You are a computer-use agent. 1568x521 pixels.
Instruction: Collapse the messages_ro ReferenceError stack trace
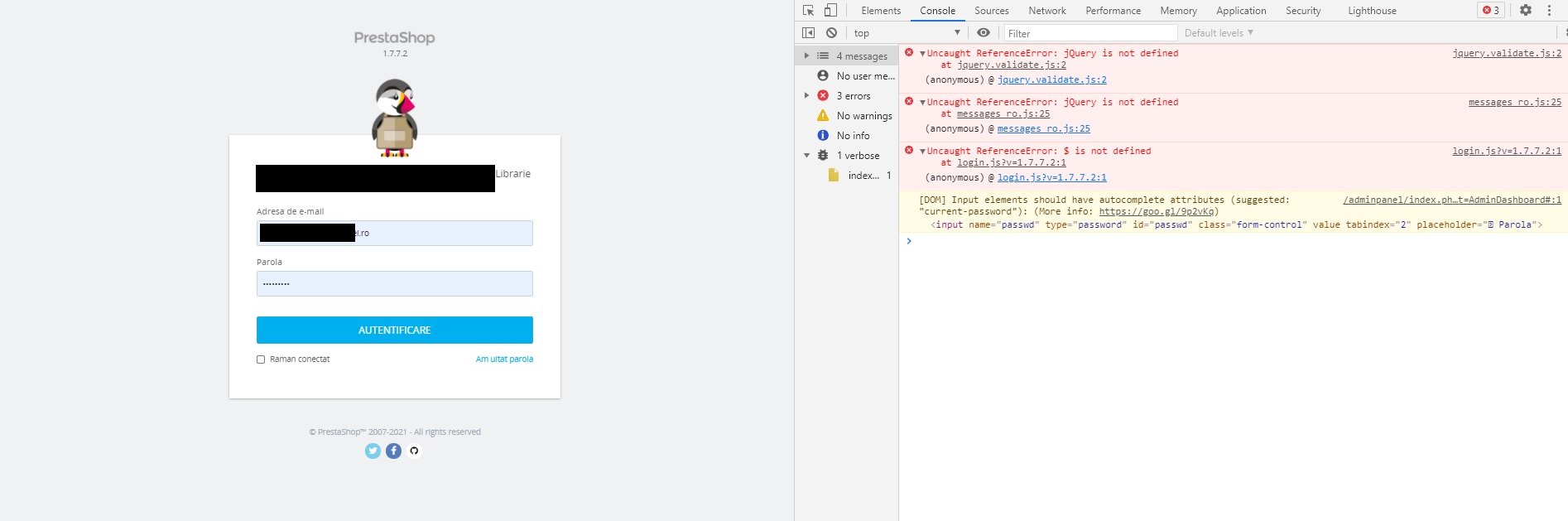(922, 102)
